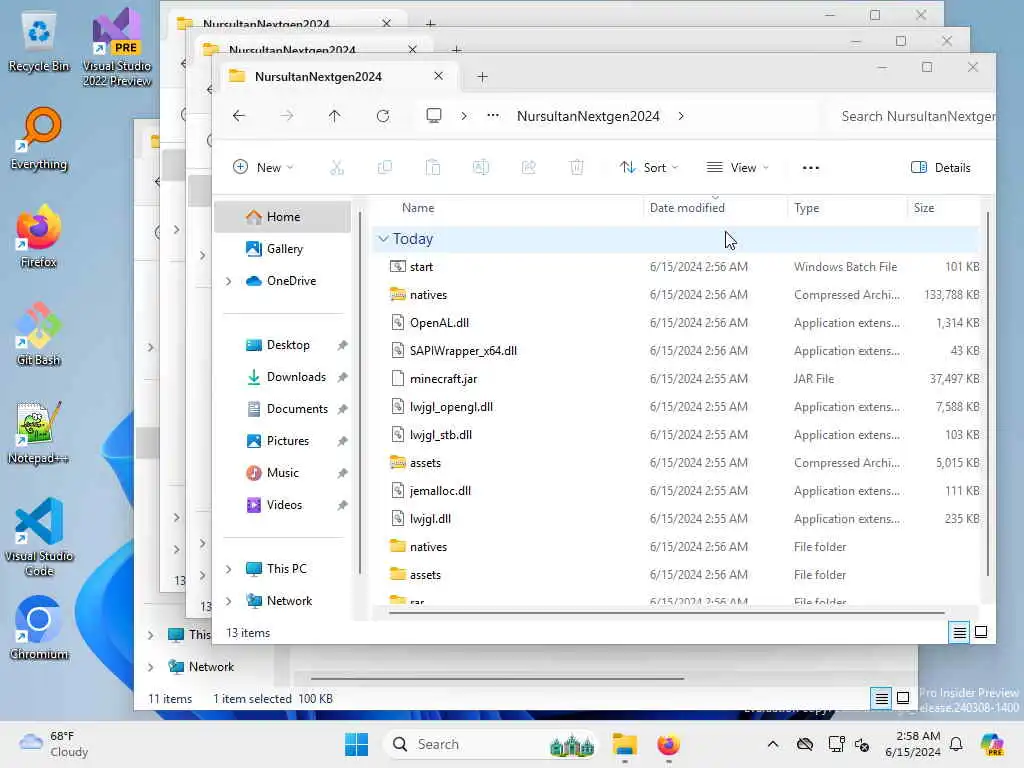Viewport: 1024px width, 768px height.
Task: Open Visual Studio Code desktop shortcut
Action: [39, 537]
